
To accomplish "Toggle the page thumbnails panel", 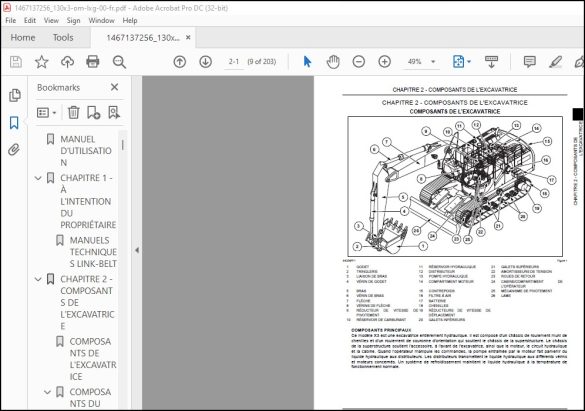I will pos(14,95).
